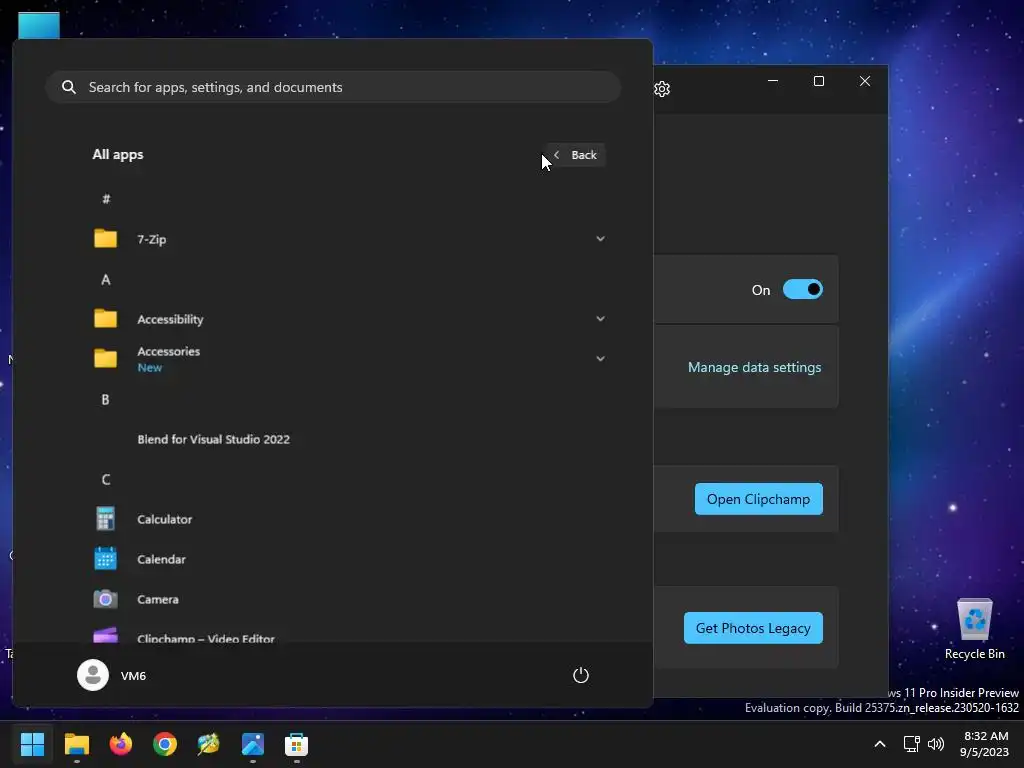This screenshot has width=1024, height=768.
Task: Click the Start button in the taskbar
Action: [x=32, y=744]
